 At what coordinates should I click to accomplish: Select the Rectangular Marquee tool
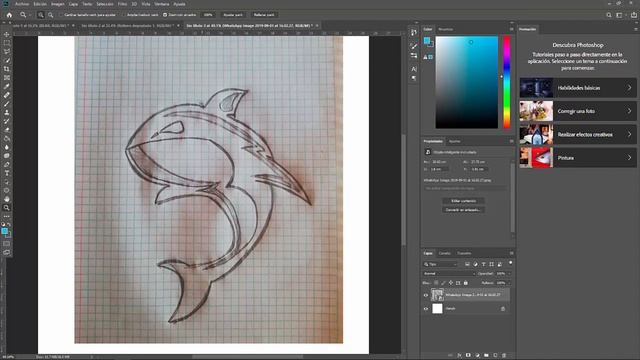pyautogui.click(x=7, y=43)
